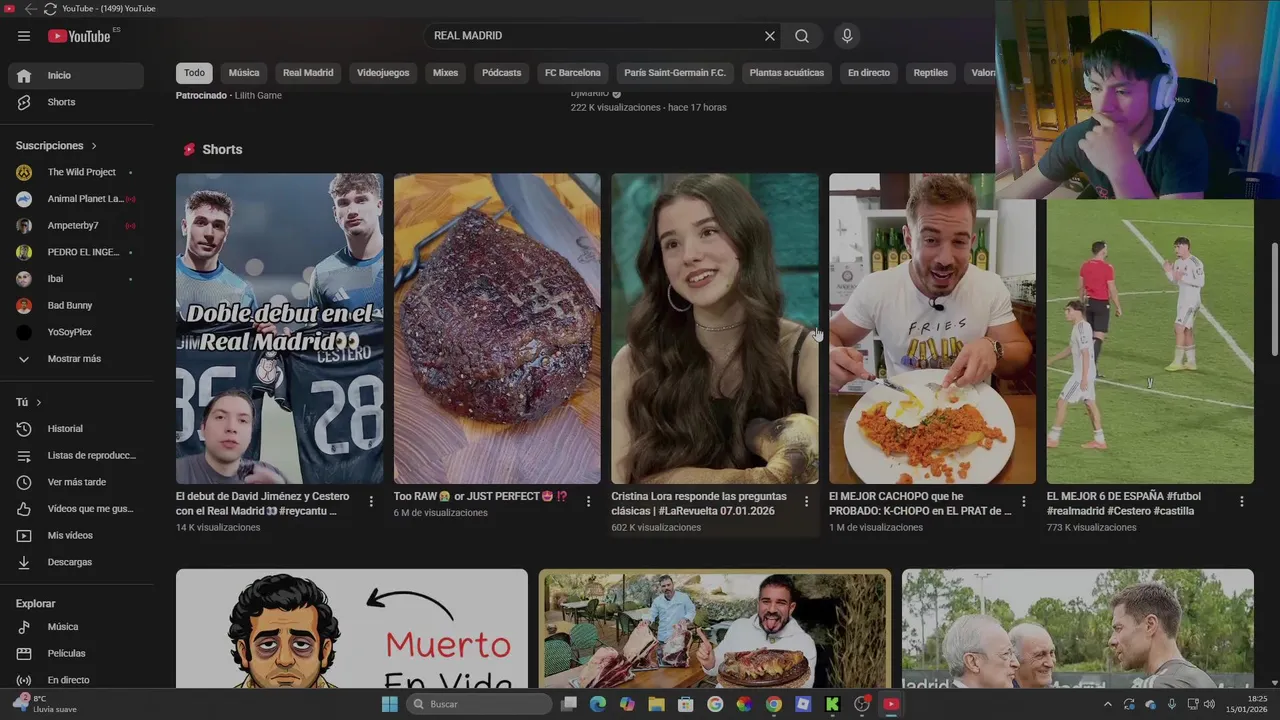Open Mis vídeos
This screenshot has width=1280, height=720.
76,535
